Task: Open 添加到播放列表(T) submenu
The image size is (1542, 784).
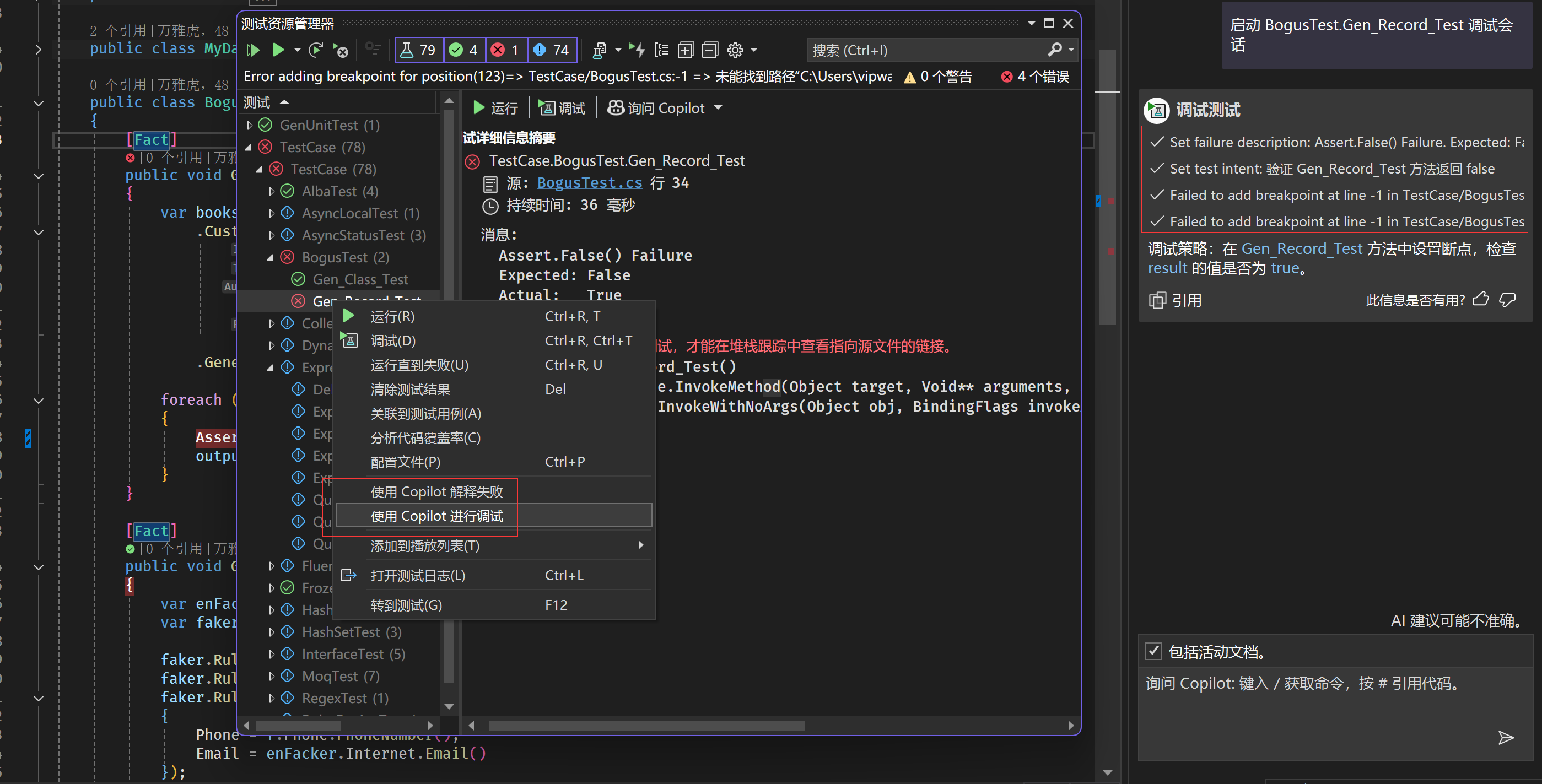Action: [x=494, y=546]
